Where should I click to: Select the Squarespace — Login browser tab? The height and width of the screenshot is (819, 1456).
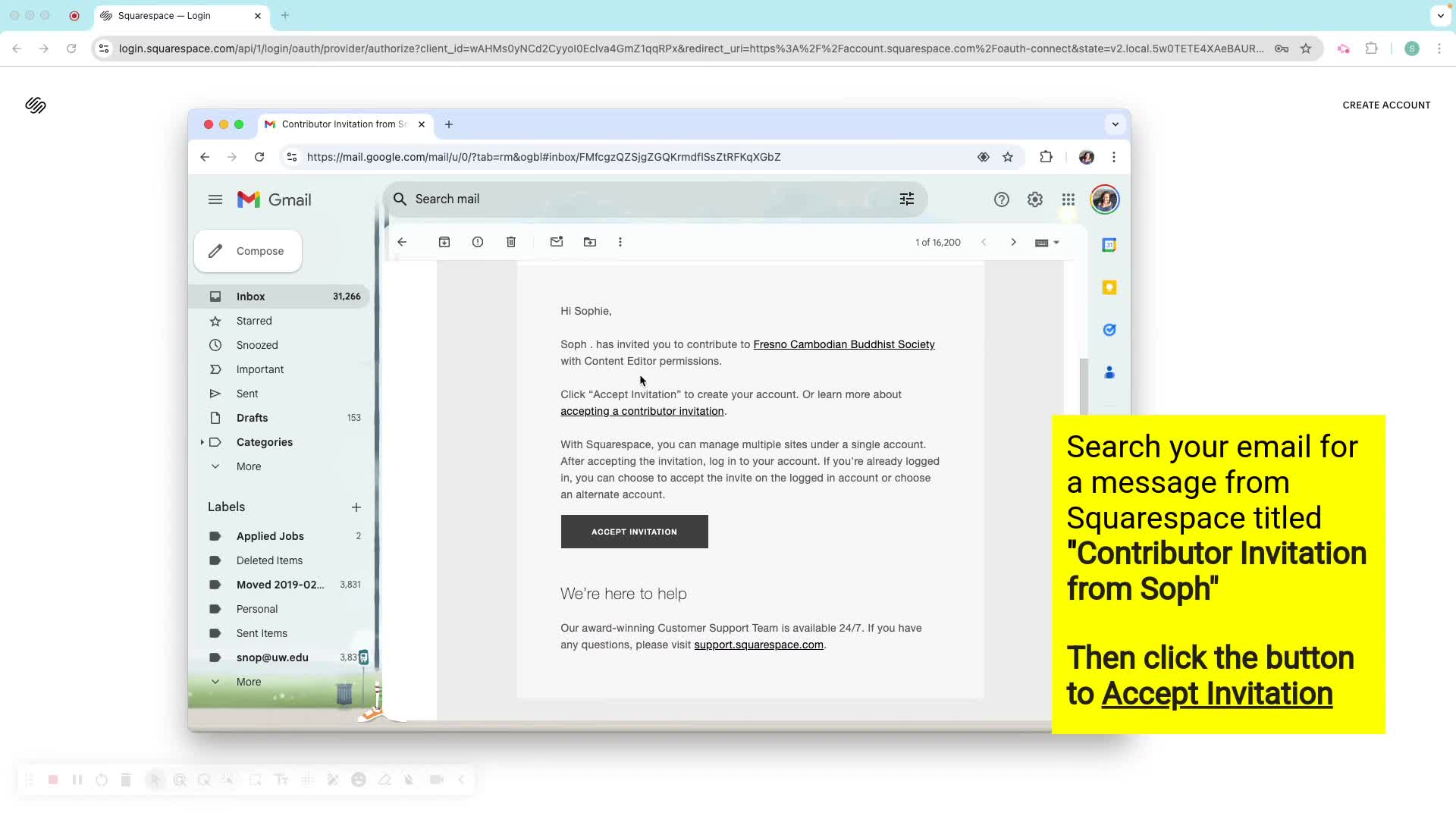165,15
